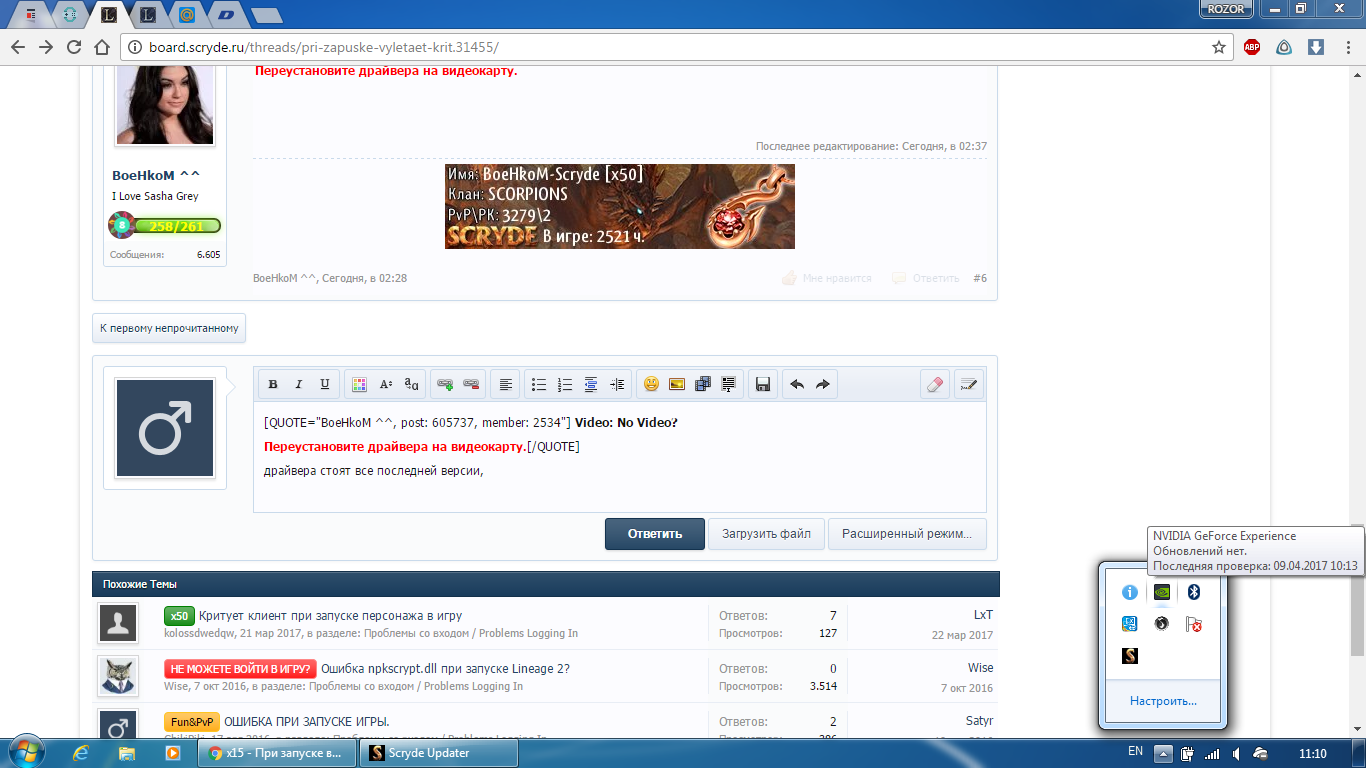1366x768 pixels.
Task: Click the Ответить submit button
Action: point(654,534)
